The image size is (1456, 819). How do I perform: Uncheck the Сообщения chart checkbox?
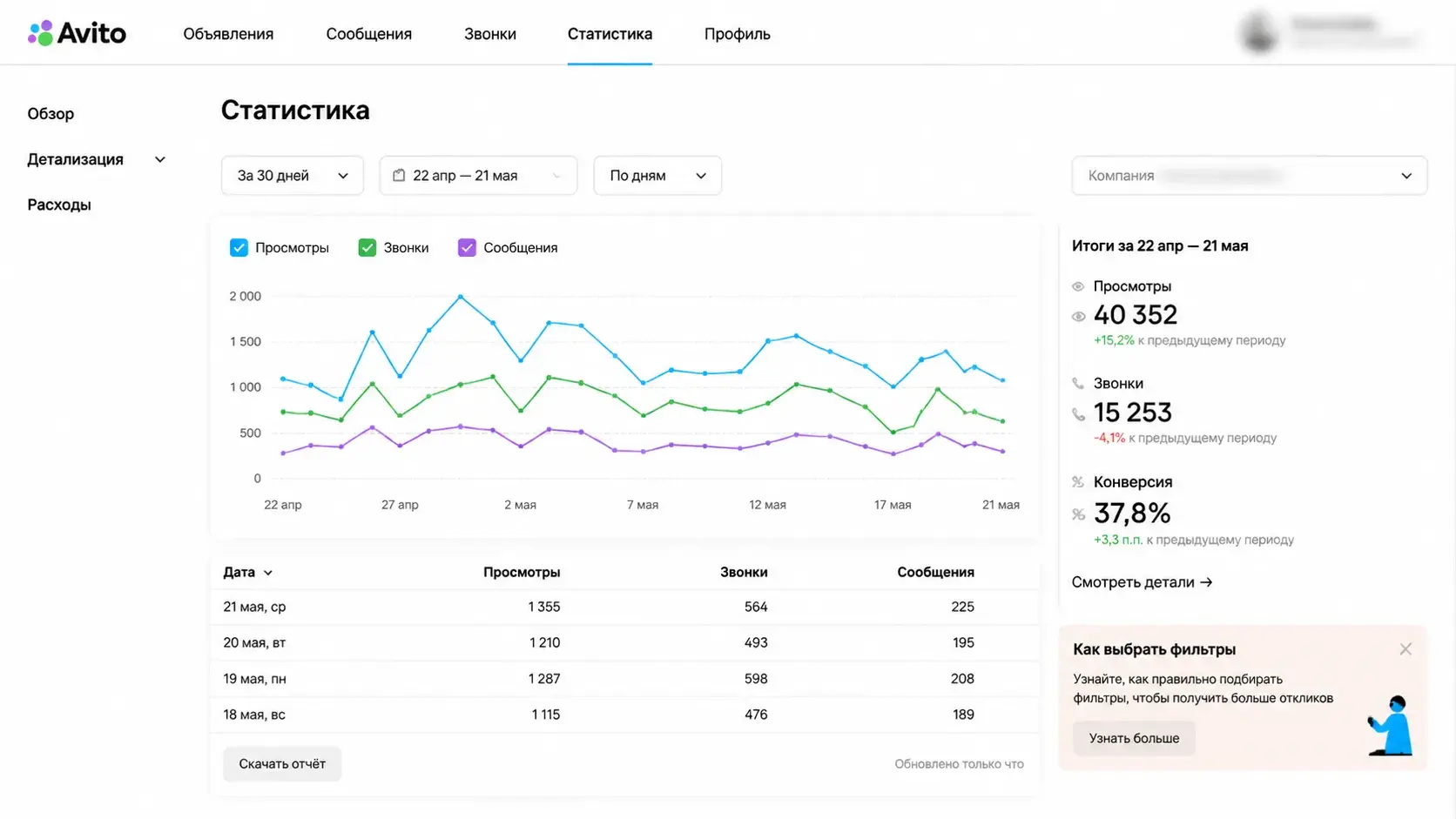pos(467,247)
